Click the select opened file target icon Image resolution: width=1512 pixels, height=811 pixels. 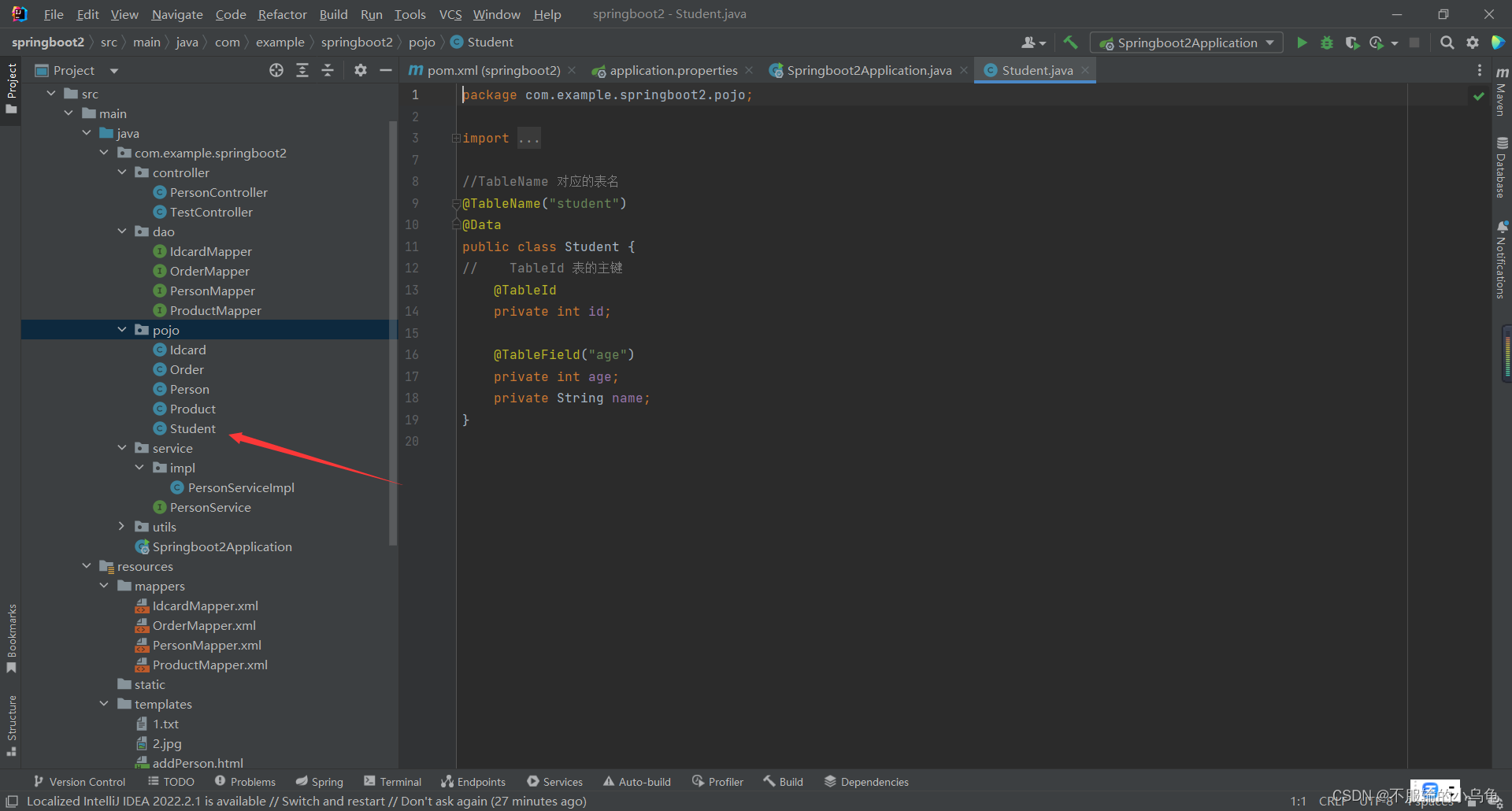click(276, 70)
